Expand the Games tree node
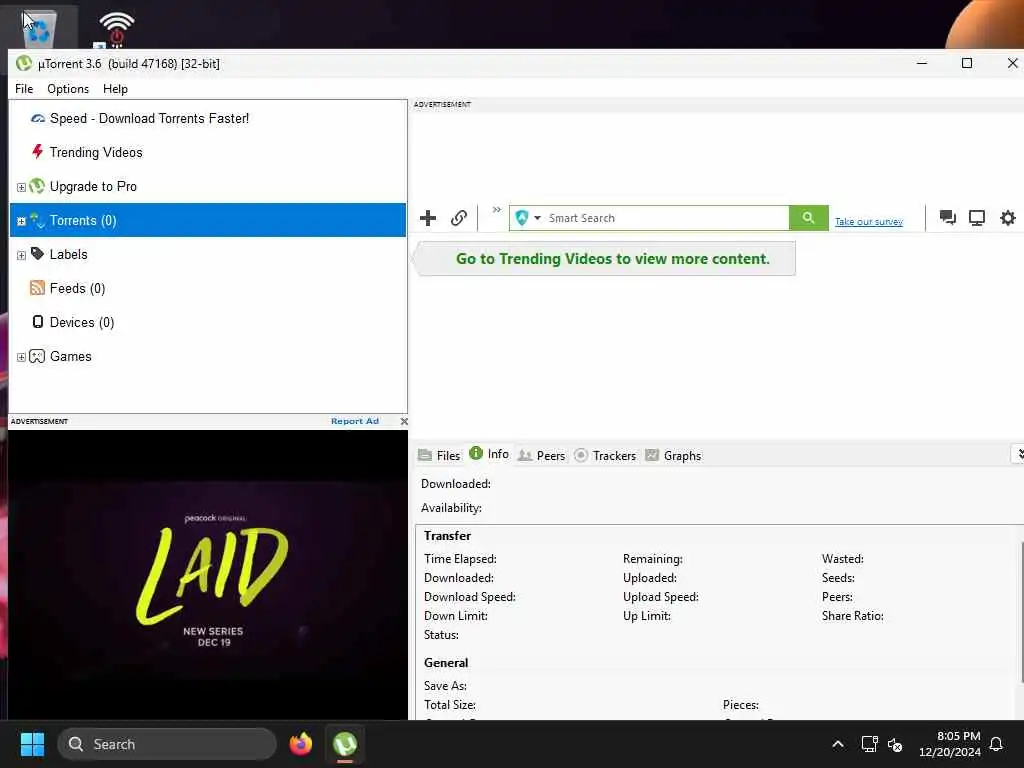Image resolution: width=1024 pixels, height=768 pixels. (21, 357)
